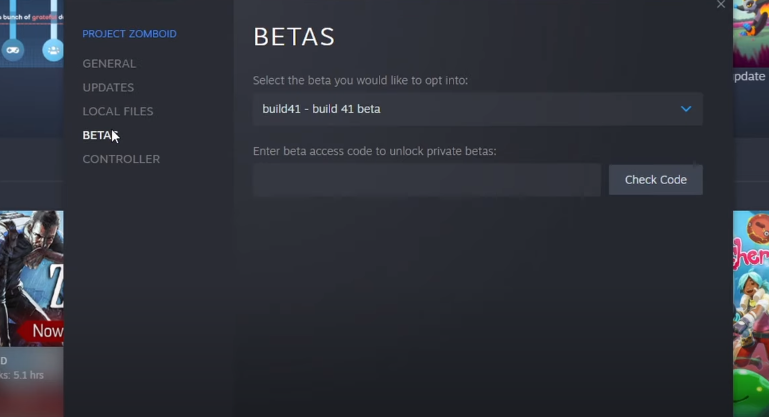
Task: Open the build41 beta combo box
Action: click(x=478, y=109)
